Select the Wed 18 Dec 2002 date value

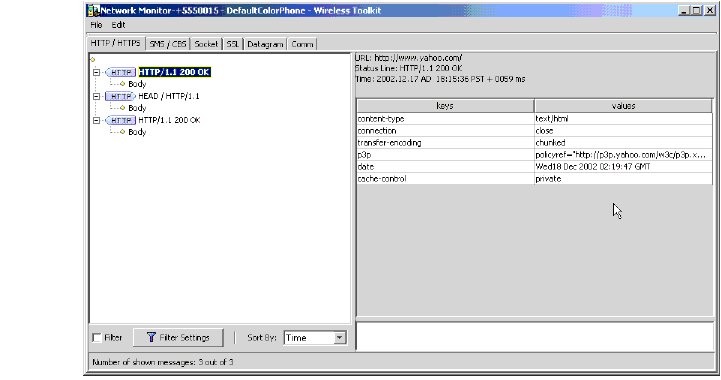[623, 167]
